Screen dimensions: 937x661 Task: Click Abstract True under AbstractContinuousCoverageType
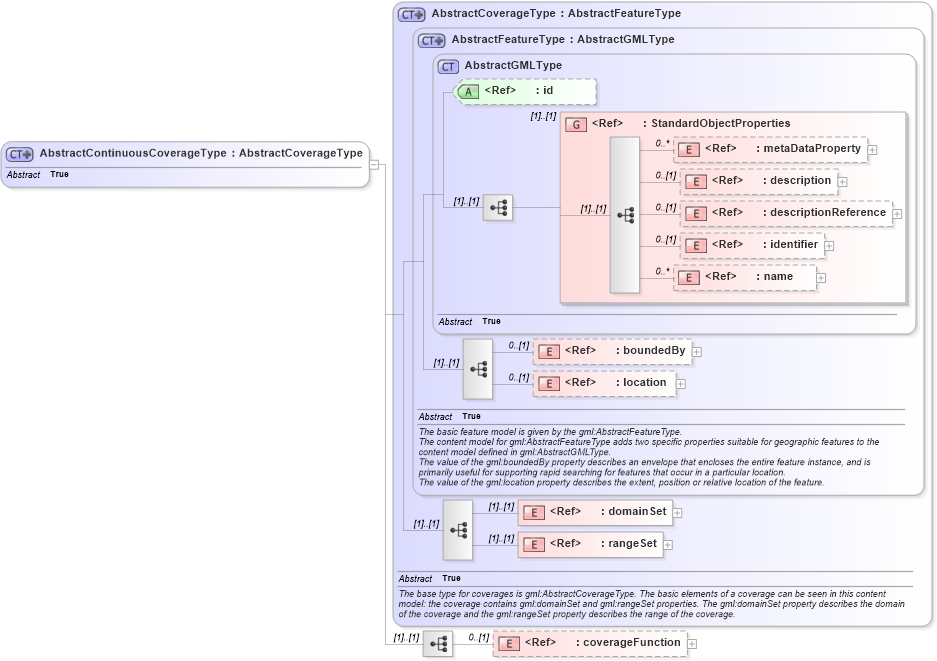click(x=38, y=175)
